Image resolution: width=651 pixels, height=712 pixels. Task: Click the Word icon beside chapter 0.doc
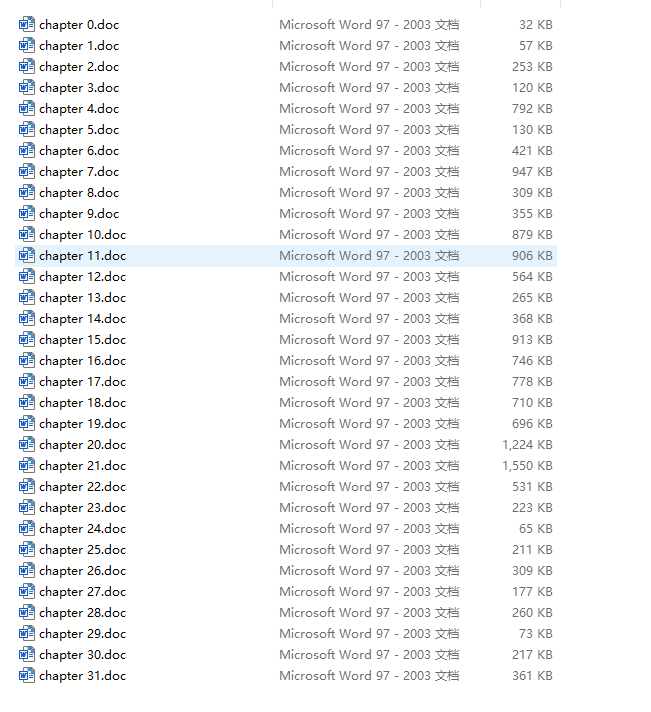pos(27,25)
